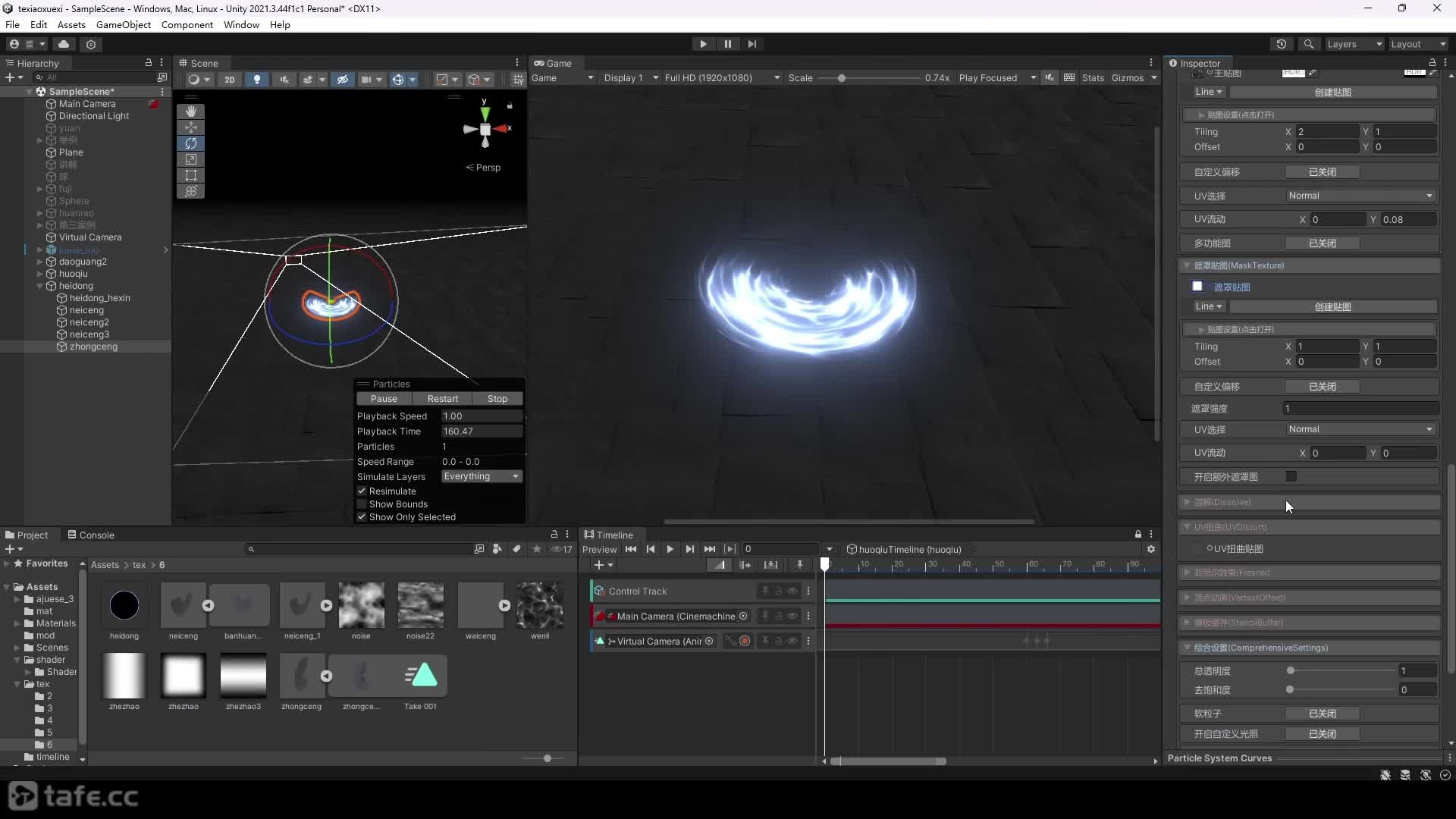1456x819 pixels.
Task: Click the Pause button in top toolbar
Action: point(727,44)
